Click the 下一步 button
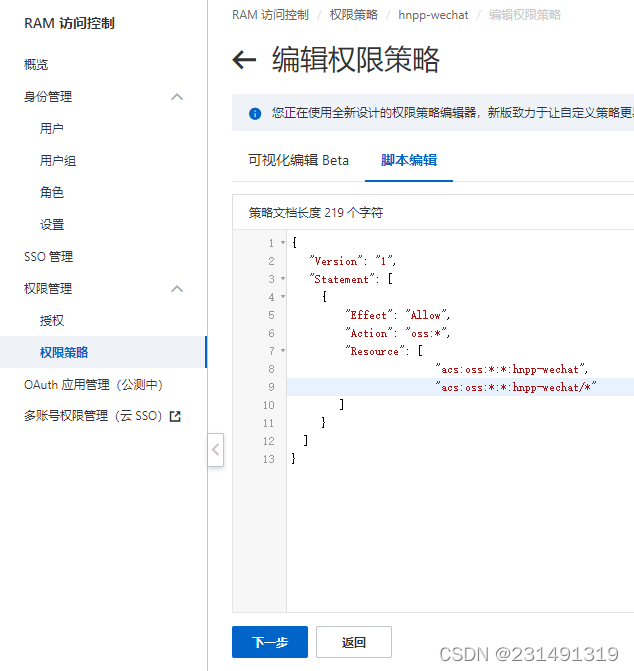The width and height of the screenshot is (634, 671). (270, 642)
